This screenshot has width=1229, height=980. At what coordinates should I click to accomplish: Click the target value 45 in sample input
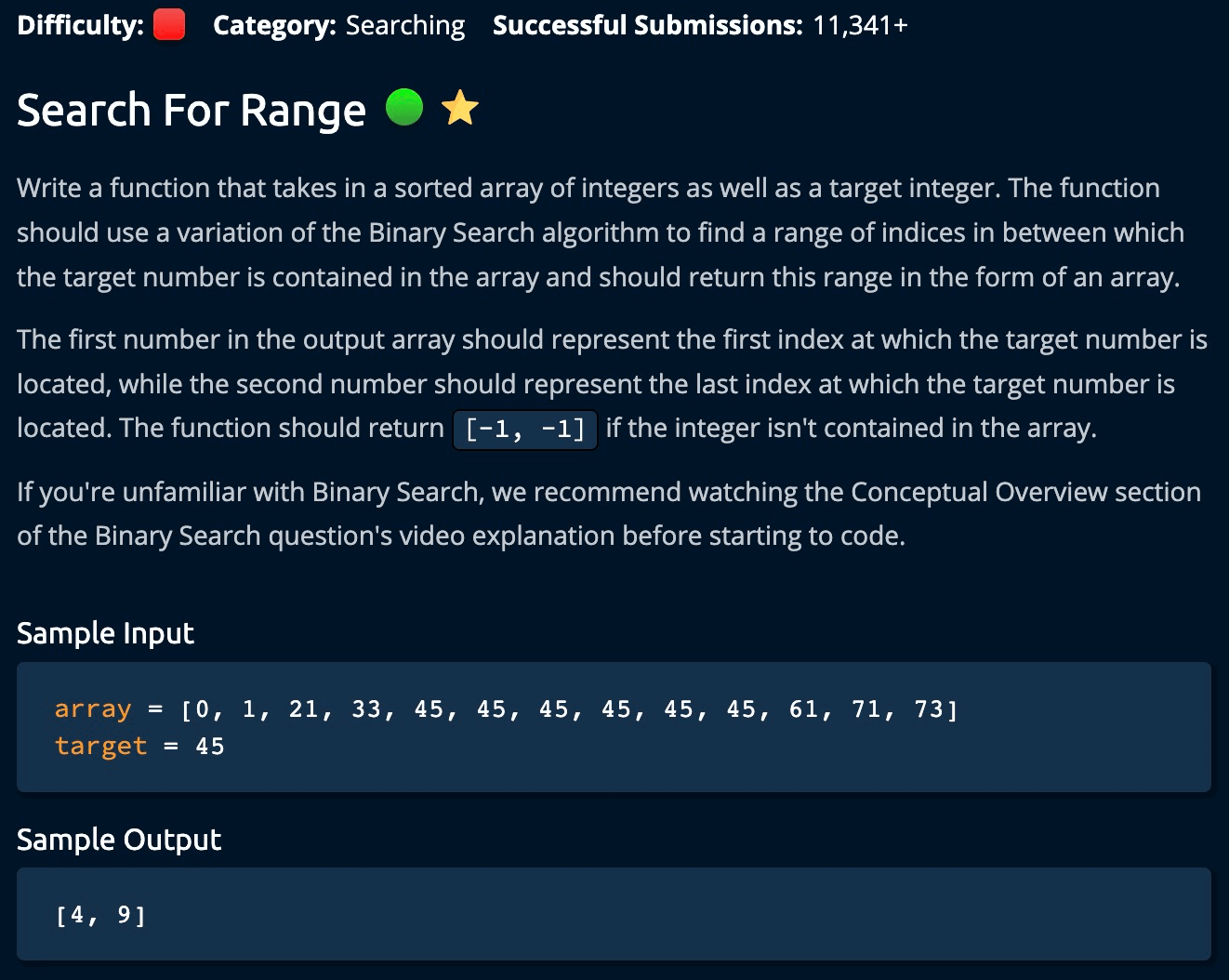pos(210,747)
